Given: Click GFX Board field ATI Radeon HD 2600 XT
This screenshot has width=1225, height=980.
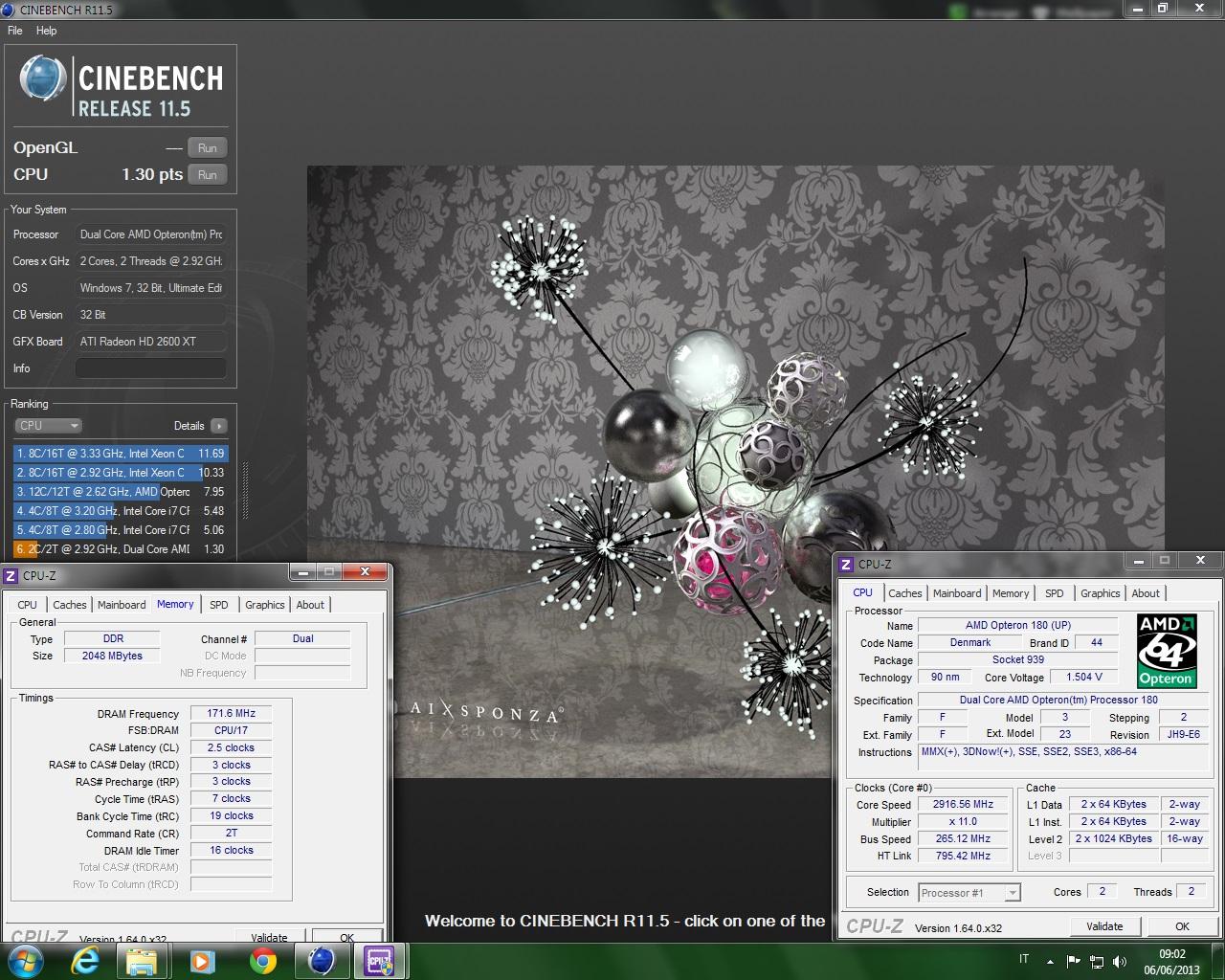Looking at the screenshot, I should 151,342.
